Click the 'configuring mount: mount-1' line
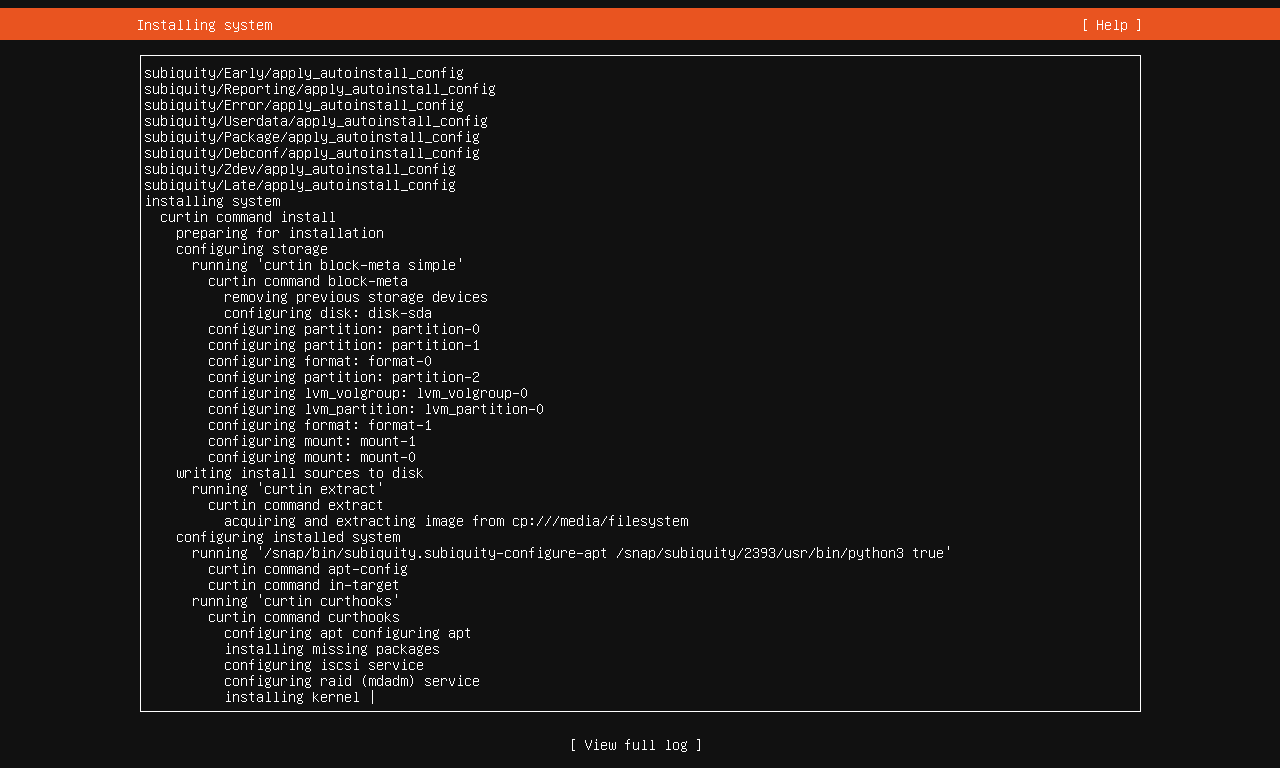 click(311, 441)
